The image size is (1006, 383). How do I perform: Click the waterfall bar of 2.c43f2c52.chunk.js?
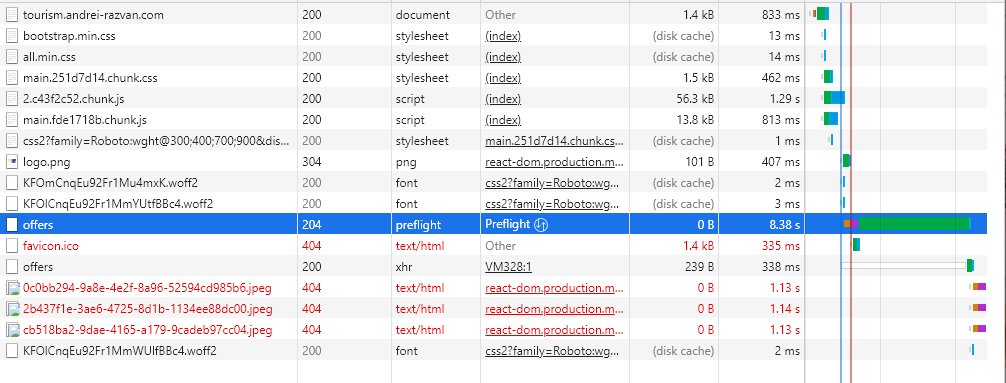pos(834,98)
